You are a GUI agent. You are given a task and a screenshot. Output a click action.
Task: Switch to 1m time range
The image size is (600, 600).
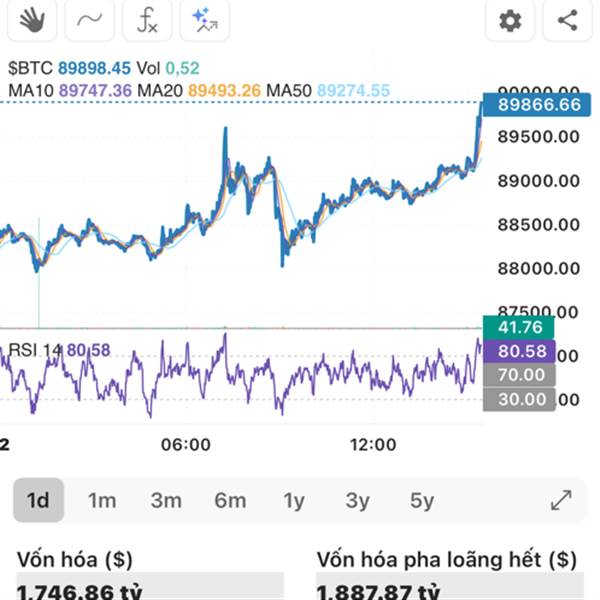point(102,500)
